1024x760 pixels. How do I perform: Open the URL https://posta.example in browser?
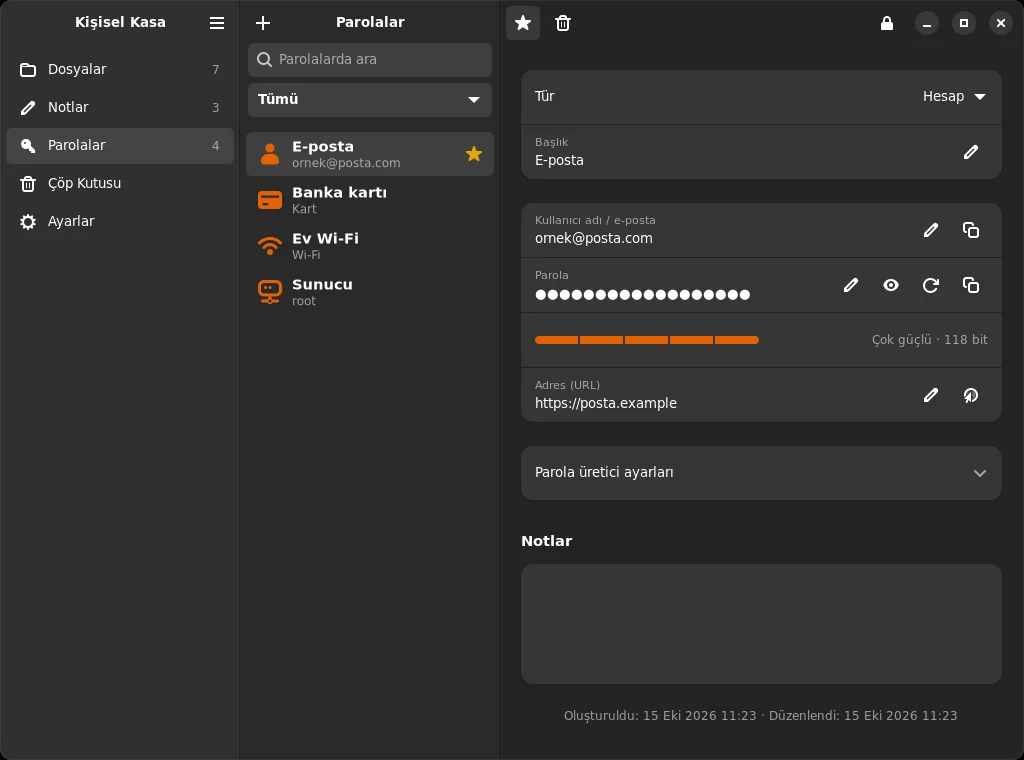[970, 395]
